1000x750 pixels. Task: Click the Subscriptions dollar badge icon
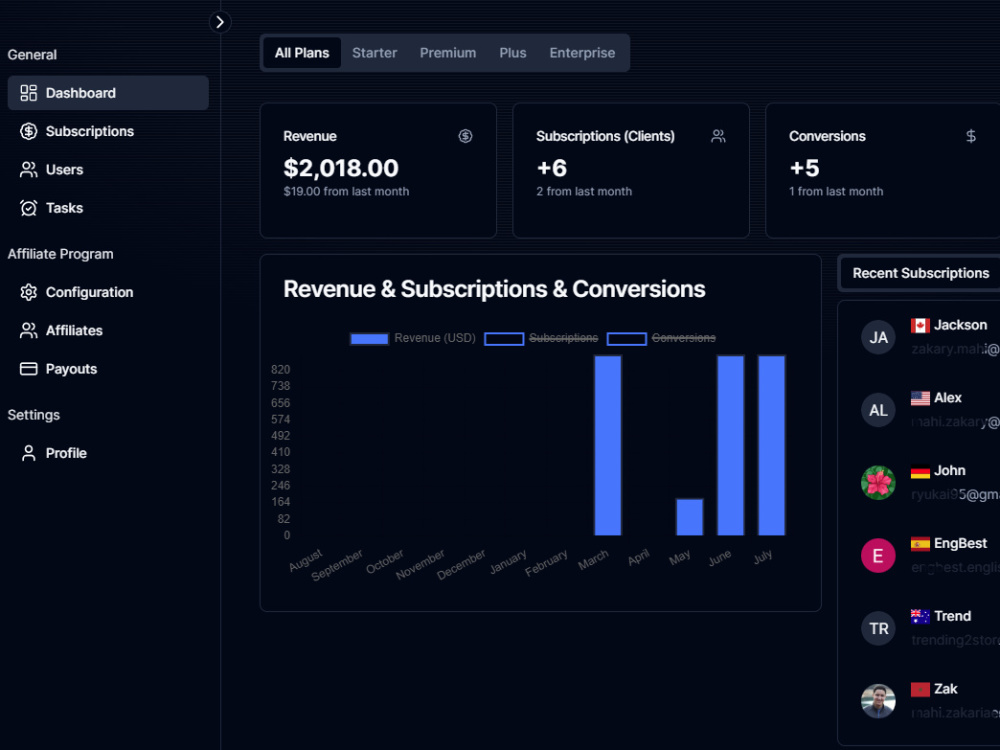(29, 131)
